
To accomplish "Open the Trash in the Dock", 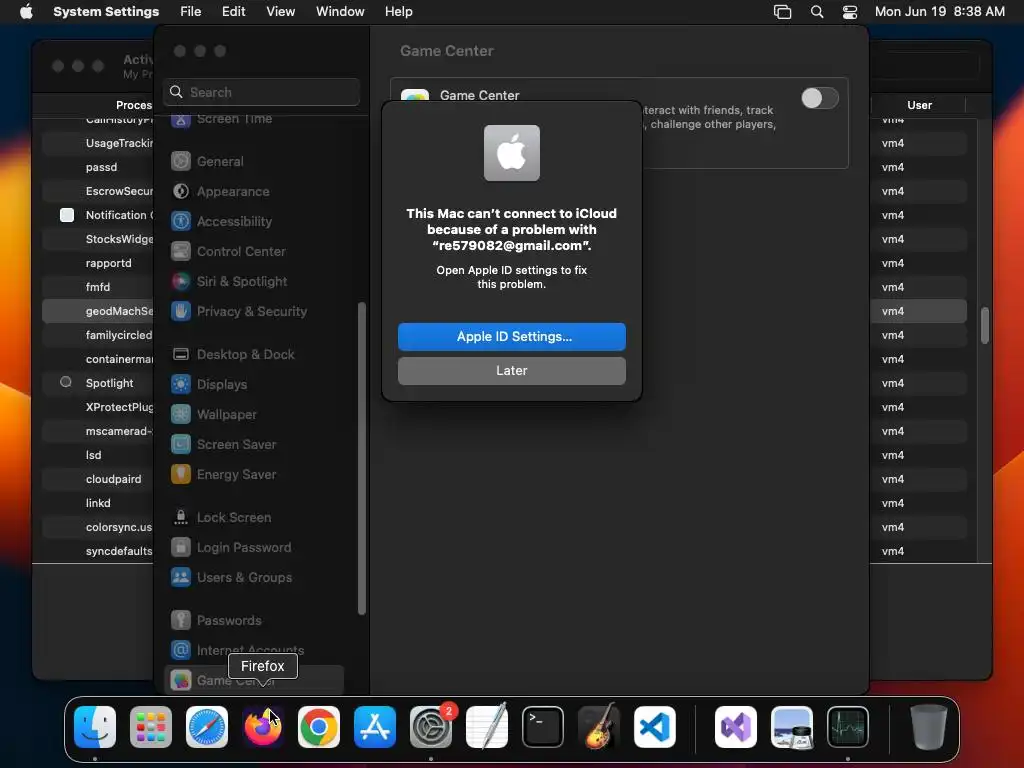I will point(929,727).
